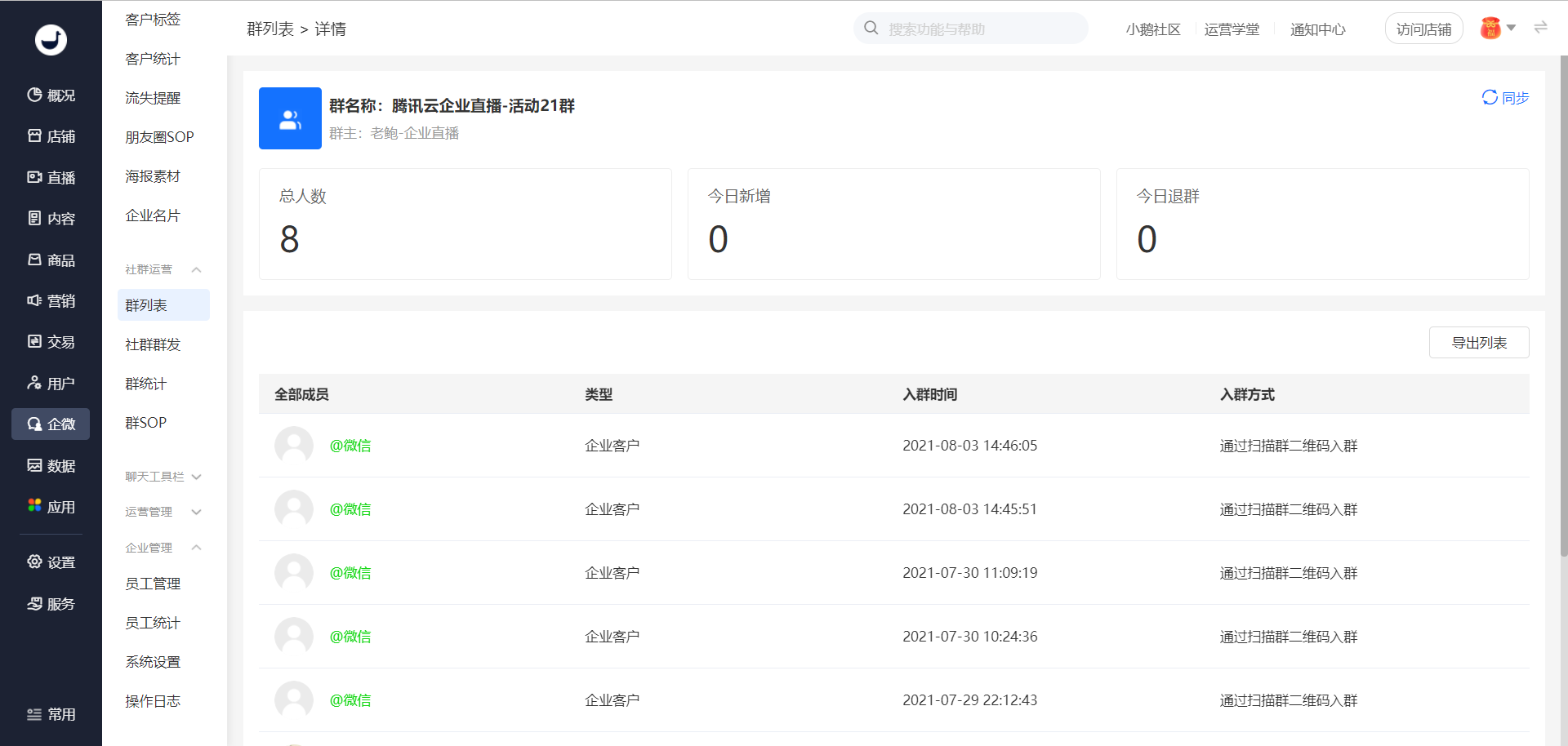Select 群列表 in the submenu
This screenshot has width=1568, height=746.
tap(163, 305)
